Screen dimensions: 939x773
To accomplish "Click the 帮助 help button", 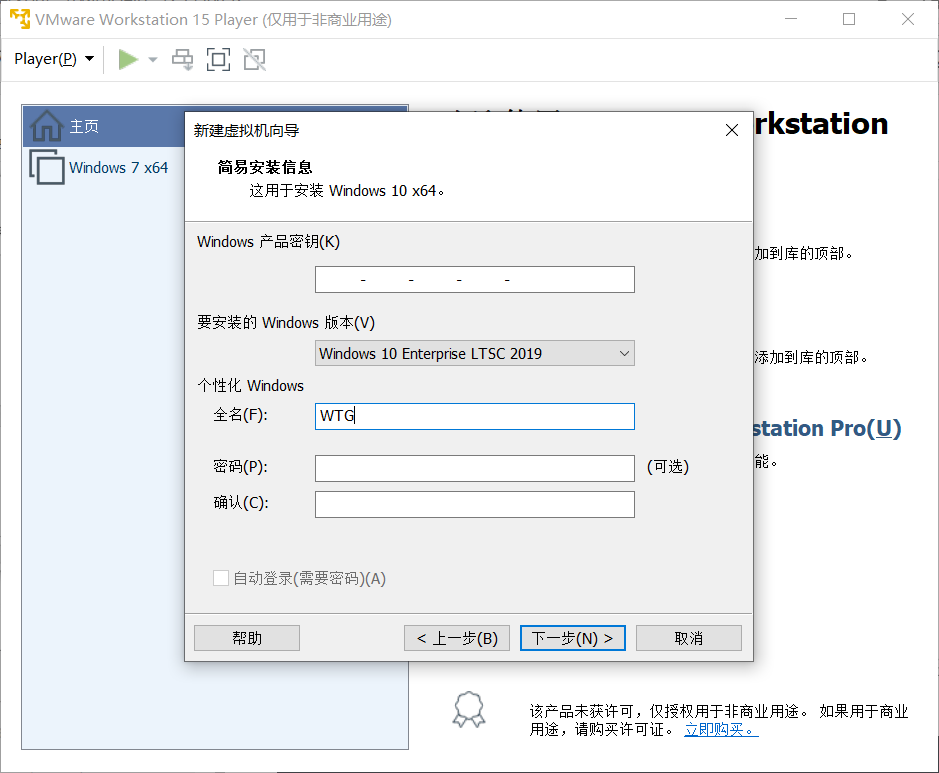I will [247, 638].
